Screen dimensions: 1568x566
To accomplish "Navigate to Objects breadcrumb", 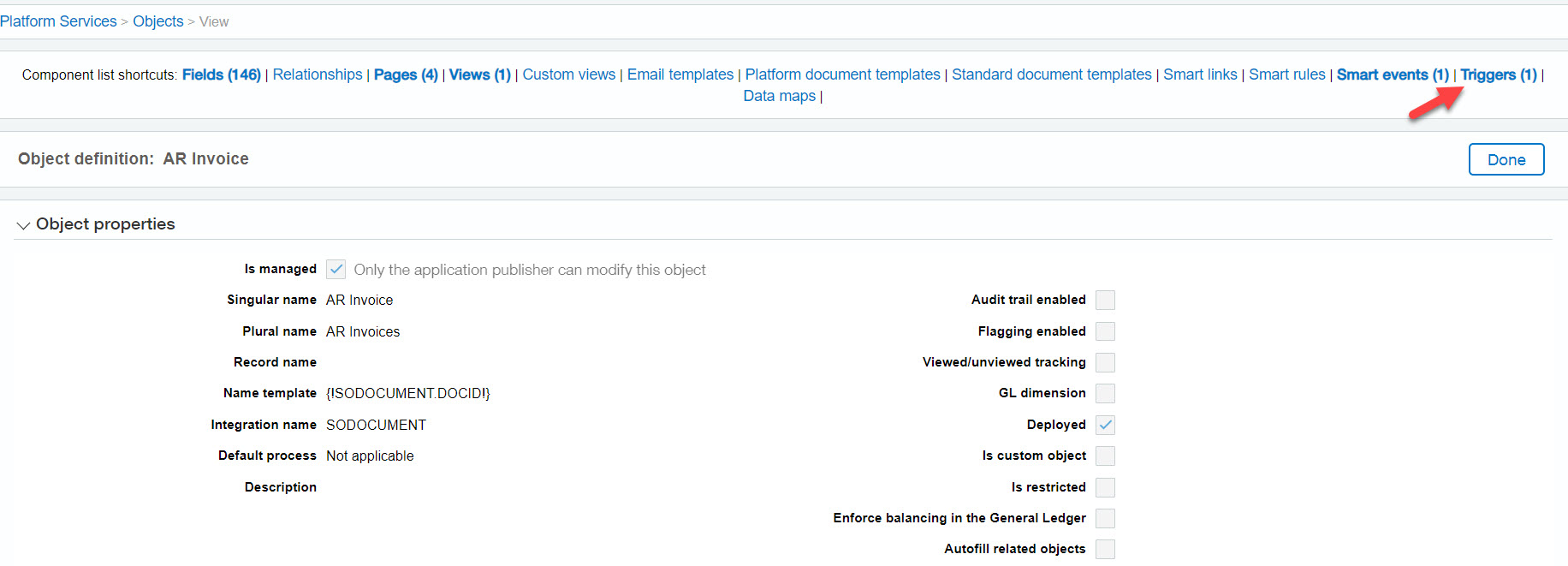I will pos(157,21).
